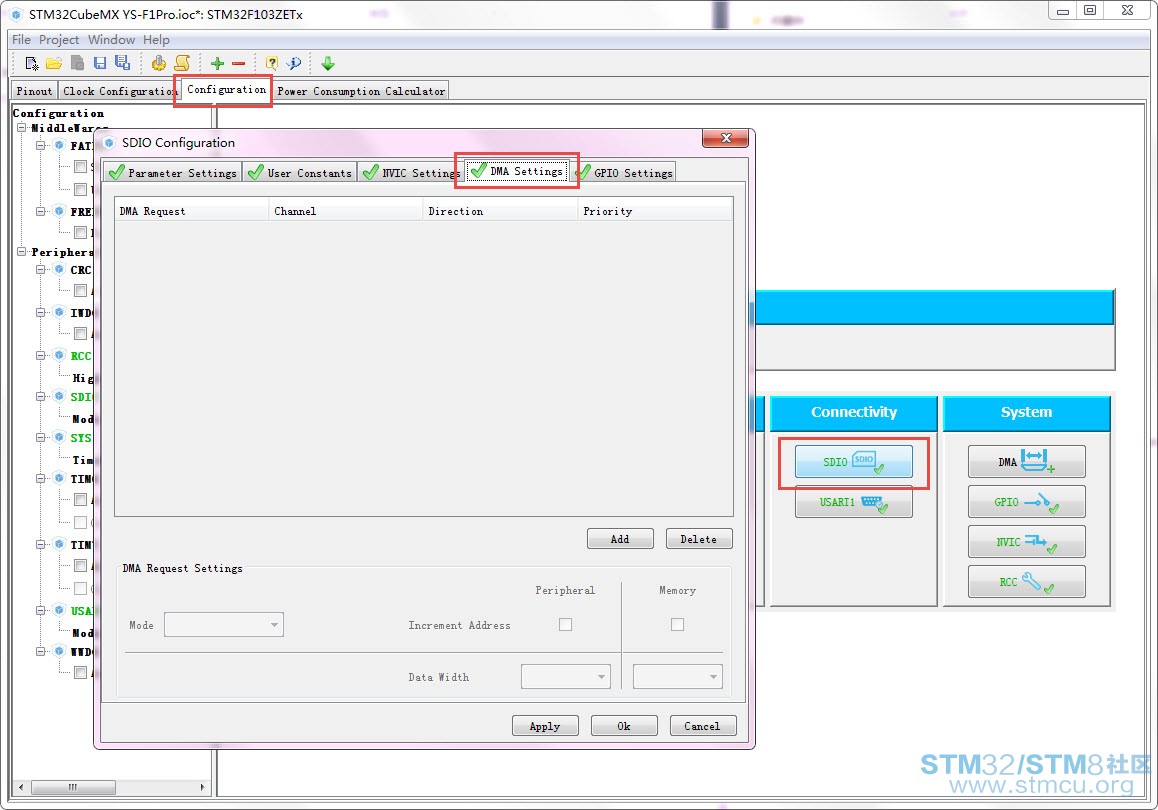The image size is (1158, 810).
Task: Click the Delete button
Action: coord(699,539)
